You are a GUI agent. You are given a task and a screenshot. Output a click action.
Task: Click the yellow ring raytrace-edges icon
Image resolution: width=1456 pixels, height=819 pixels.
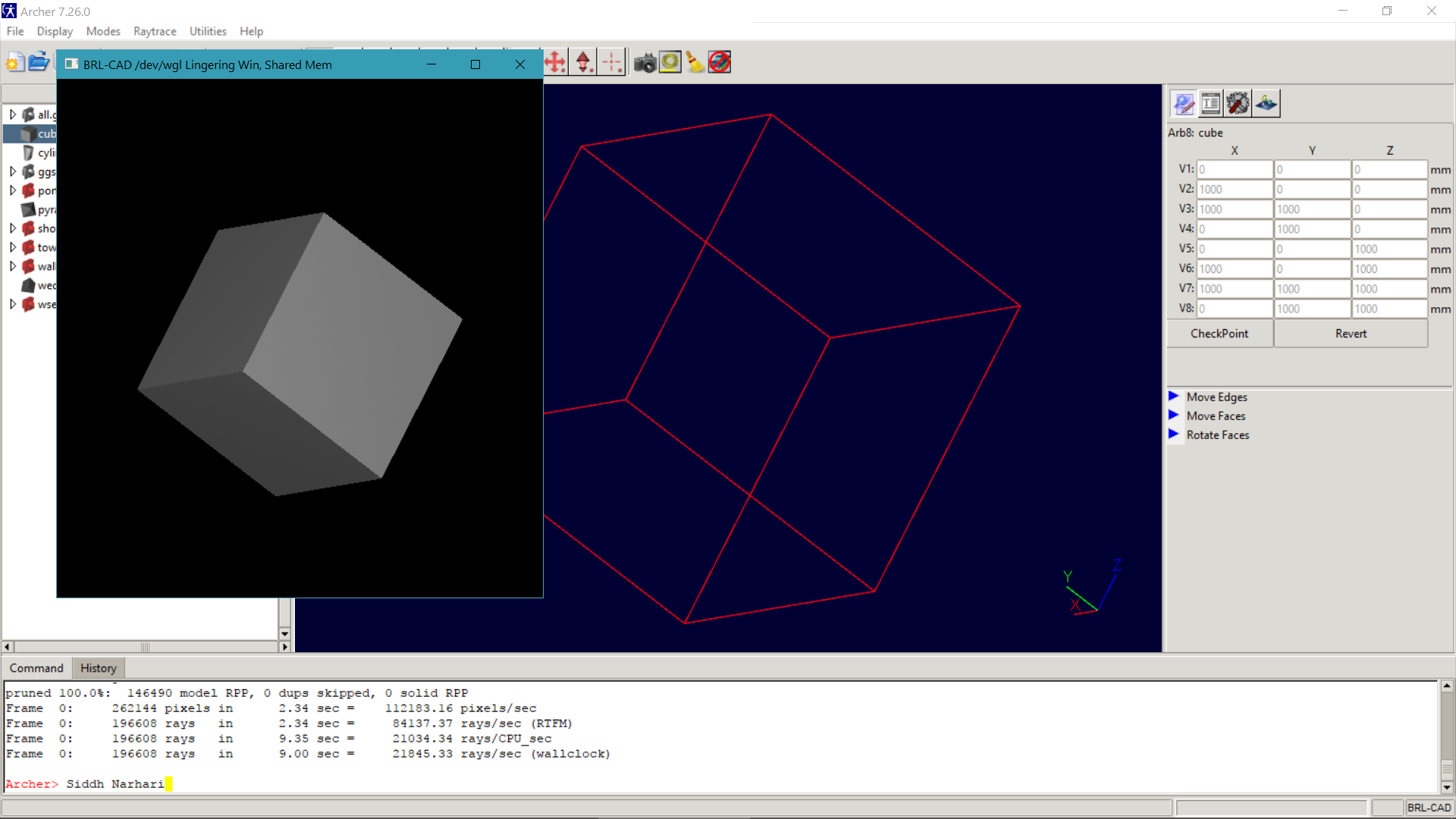(x=670, y=62)
